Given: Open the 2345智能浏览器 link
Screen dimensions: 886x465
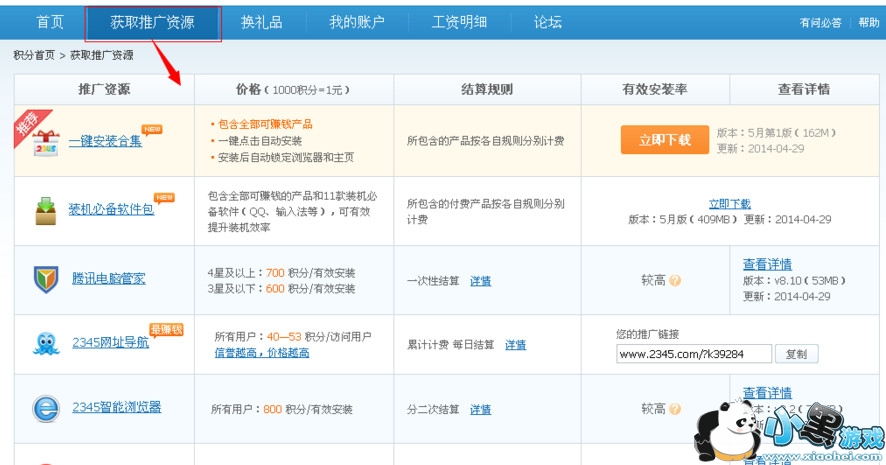Looking at the screenshot, I should [x=116, y=407].
